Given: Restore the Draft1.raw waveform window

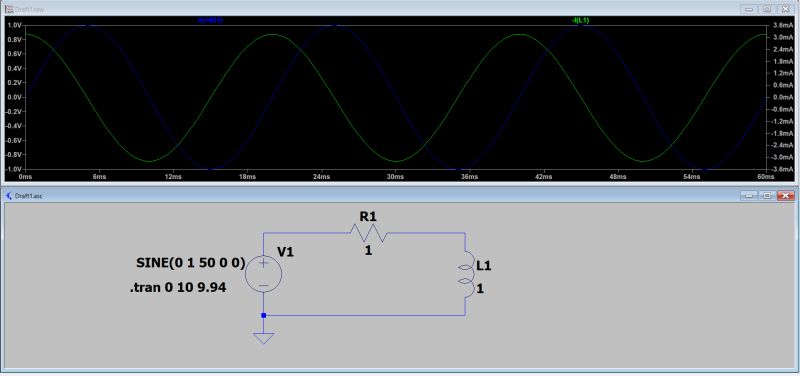Looking at the screenshot, I should point(767,9).
